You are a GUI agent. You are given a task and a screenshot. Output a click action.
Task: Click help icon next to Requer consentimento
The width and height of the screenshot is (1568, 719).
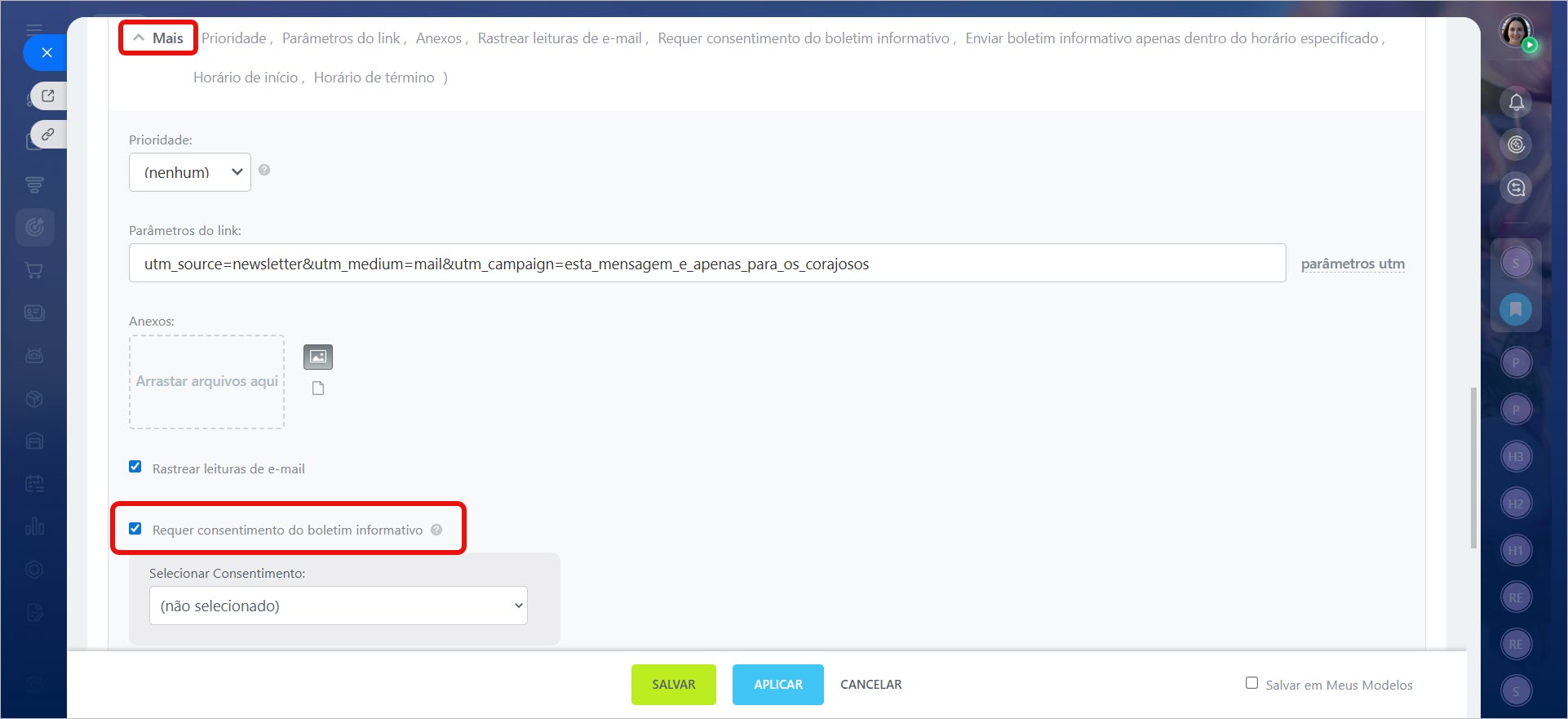[436, 530]
